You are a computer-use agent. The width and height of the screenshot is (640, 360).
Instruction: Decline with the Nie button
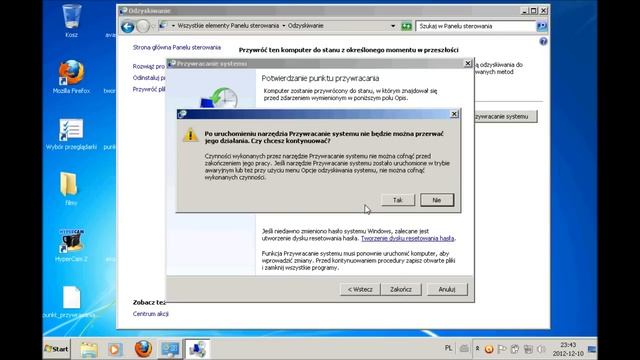[437, 200]
